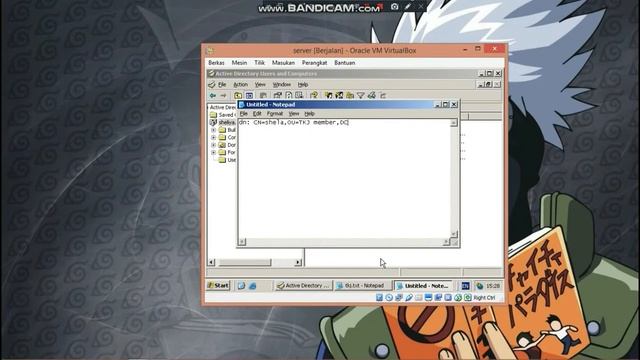Click the Find objects toolbar icon
The height and width of the screenshot is (360, 640).
(x=371, y=96)
